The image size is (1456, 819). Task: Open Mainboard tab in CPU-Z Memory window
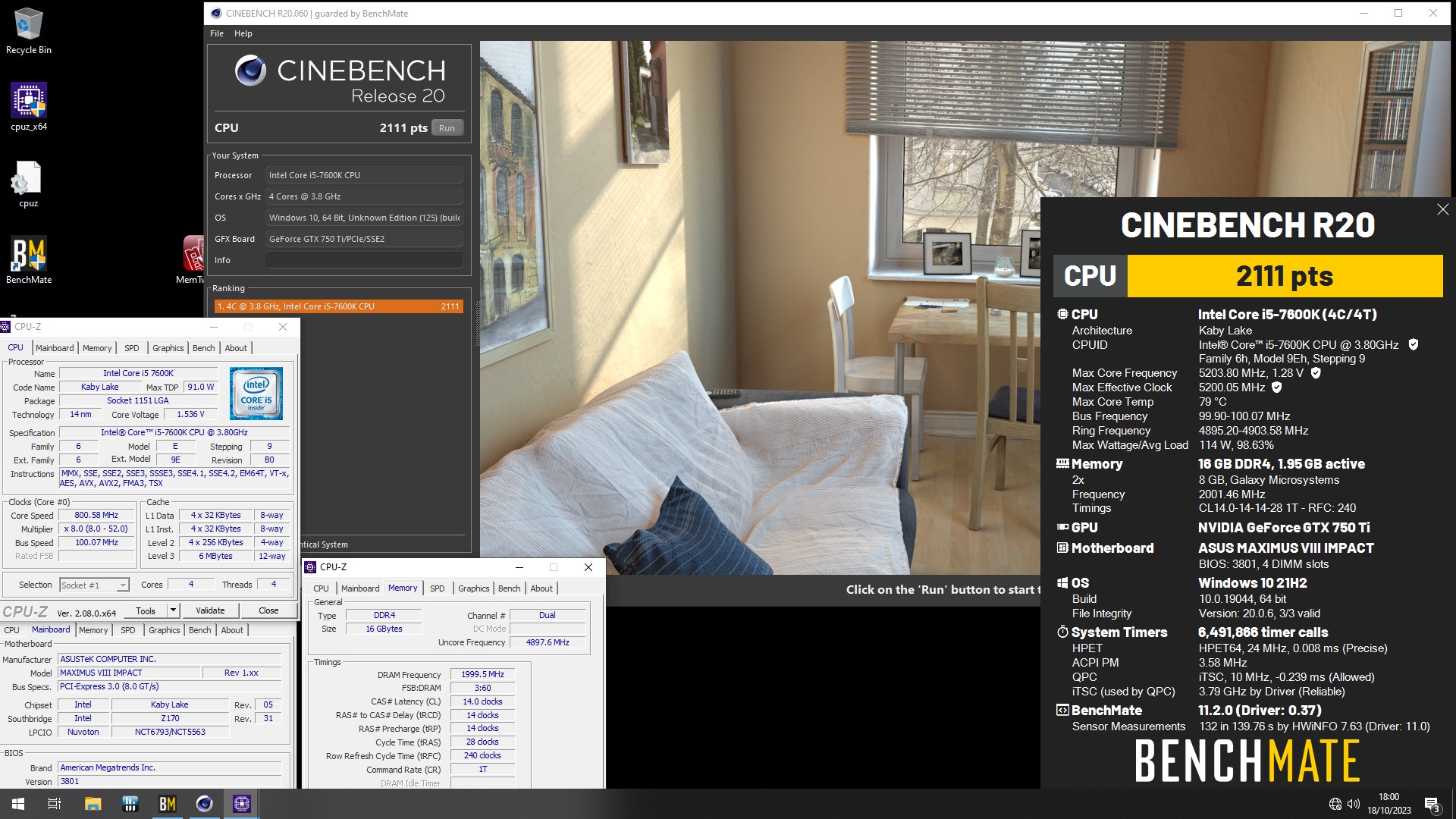(x=360, y=588)
